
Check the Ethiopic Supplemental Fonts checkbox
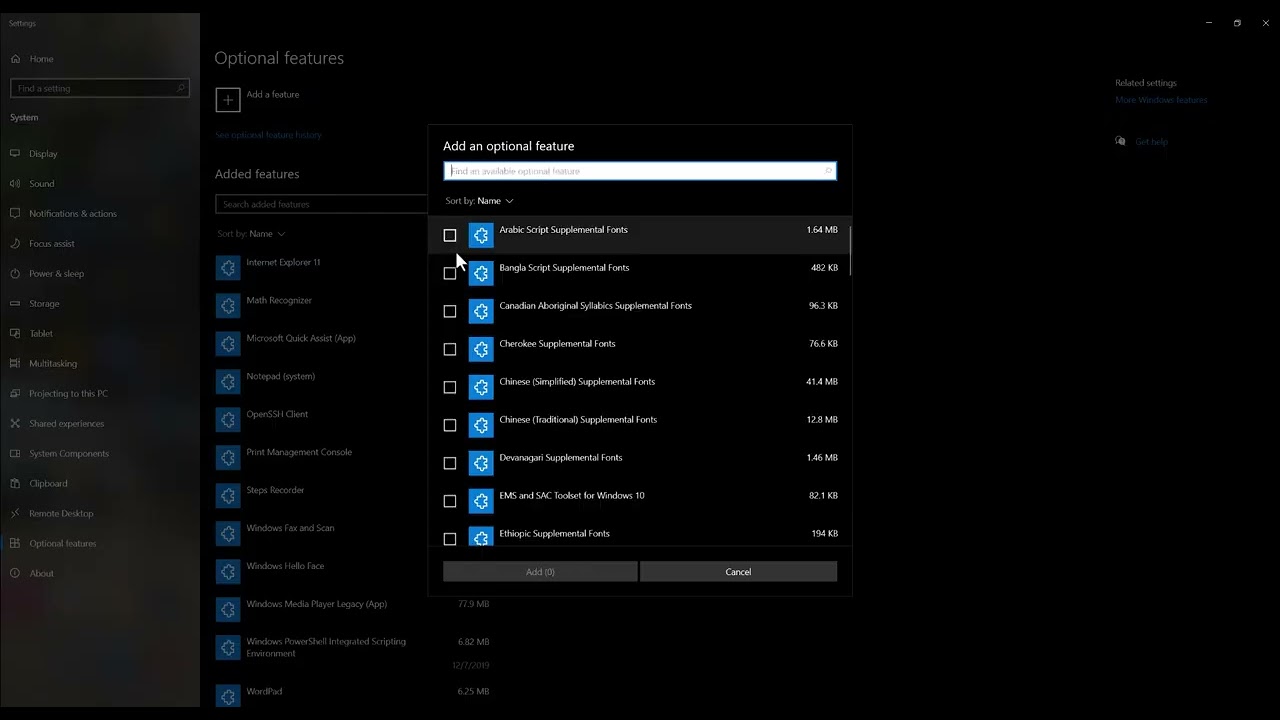click(x=450, y=539)
